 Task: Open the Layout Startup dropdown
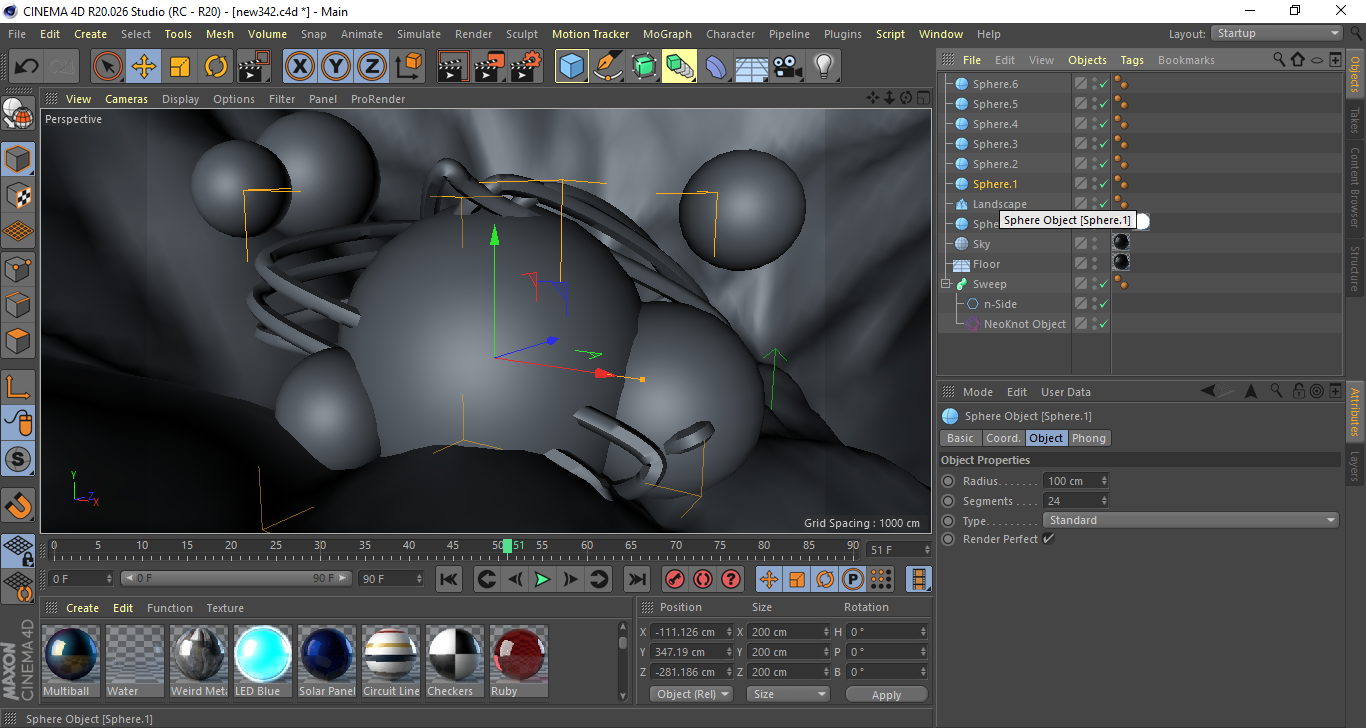pyautogui.click(x=1277, y=33)
